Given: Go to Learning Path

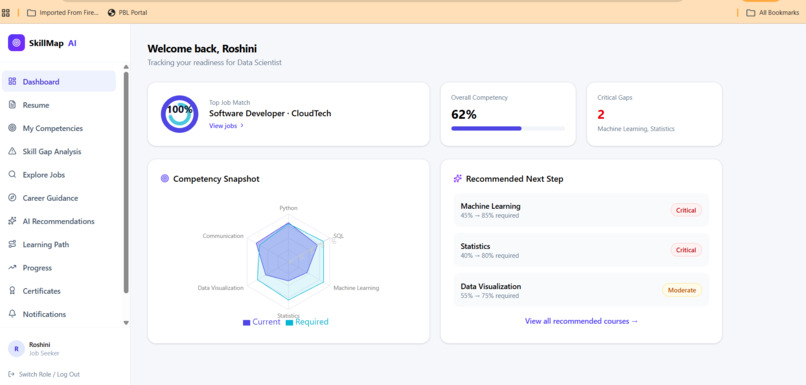Looking at the screenshot, I should tap(59, 244).
